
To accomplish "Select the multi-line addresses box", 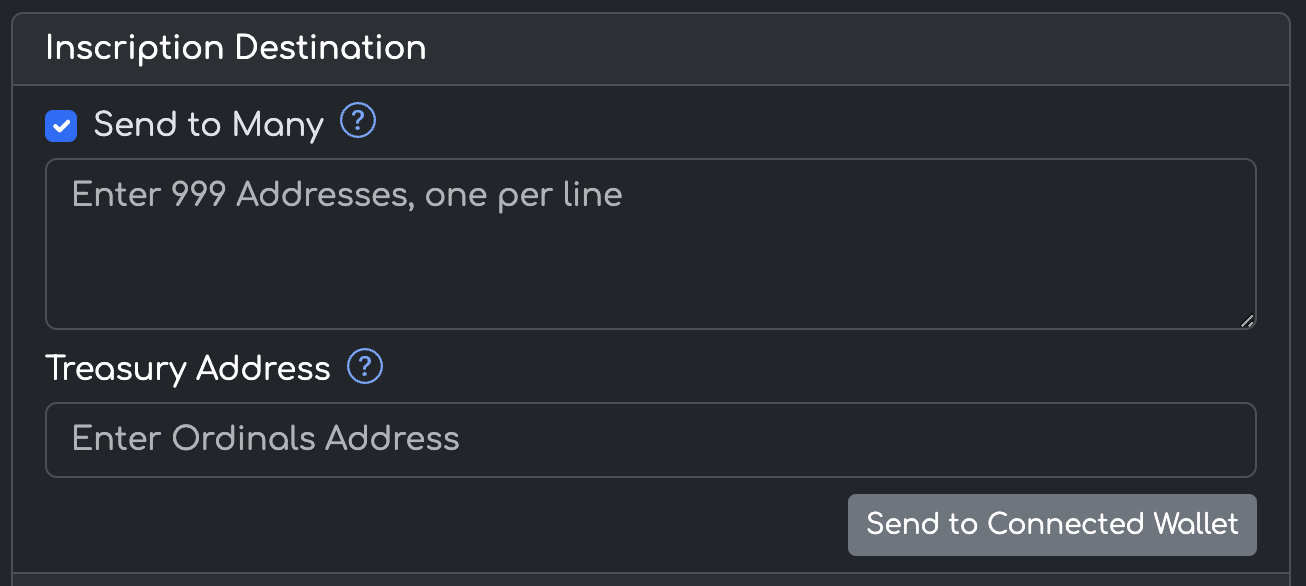I will (650, 244).
